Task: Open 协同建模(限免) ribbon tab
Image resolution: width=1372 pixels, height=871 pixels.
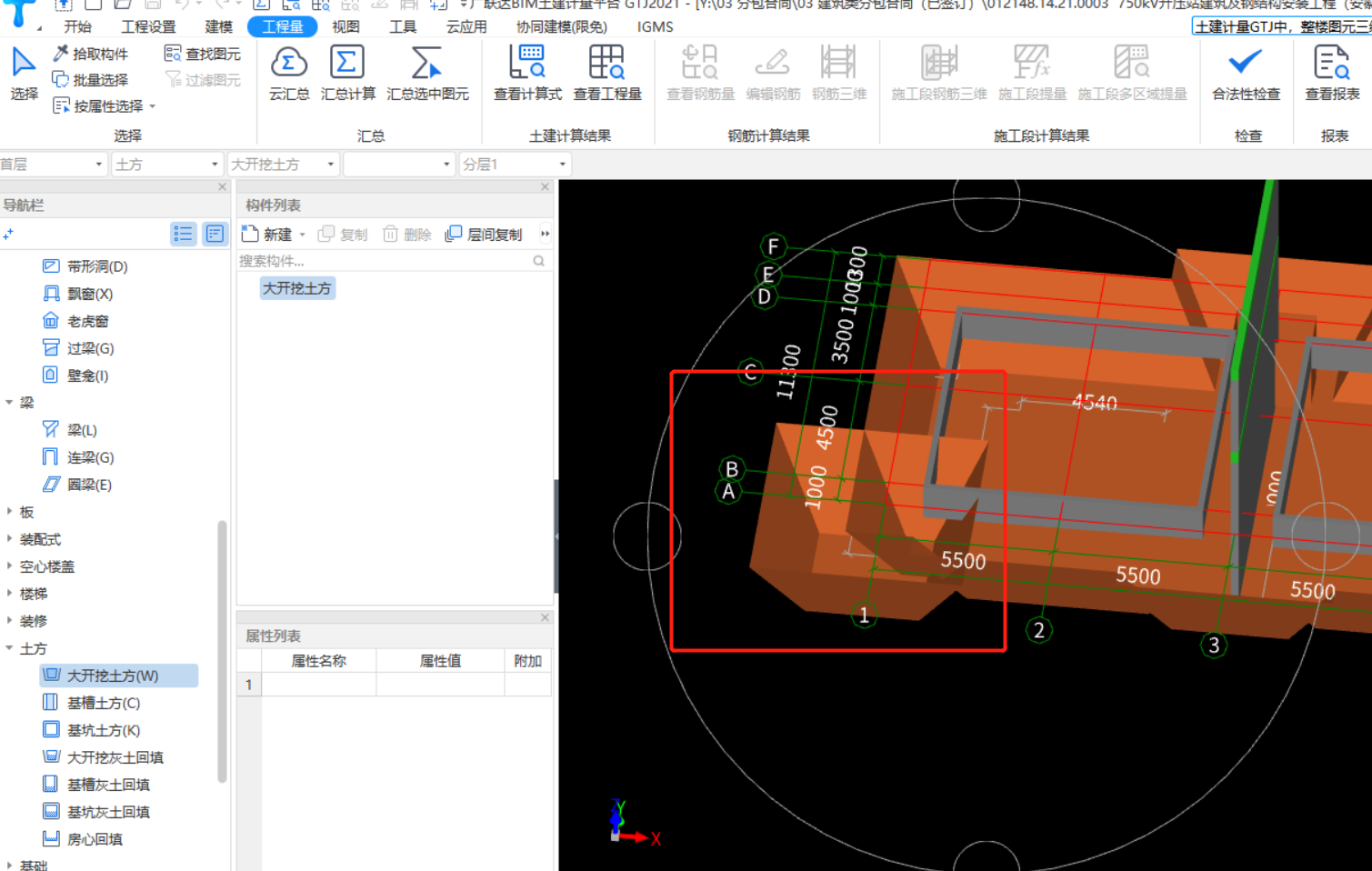Action: (x=562, y=27)
